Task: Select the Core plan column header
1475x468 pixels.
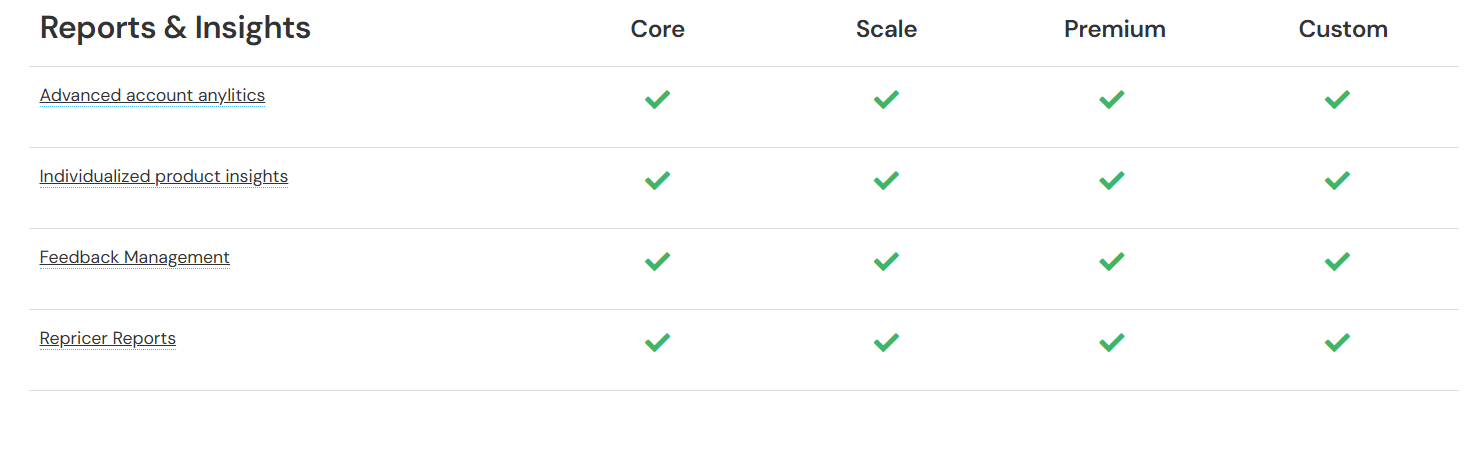Action: [657, 30]
